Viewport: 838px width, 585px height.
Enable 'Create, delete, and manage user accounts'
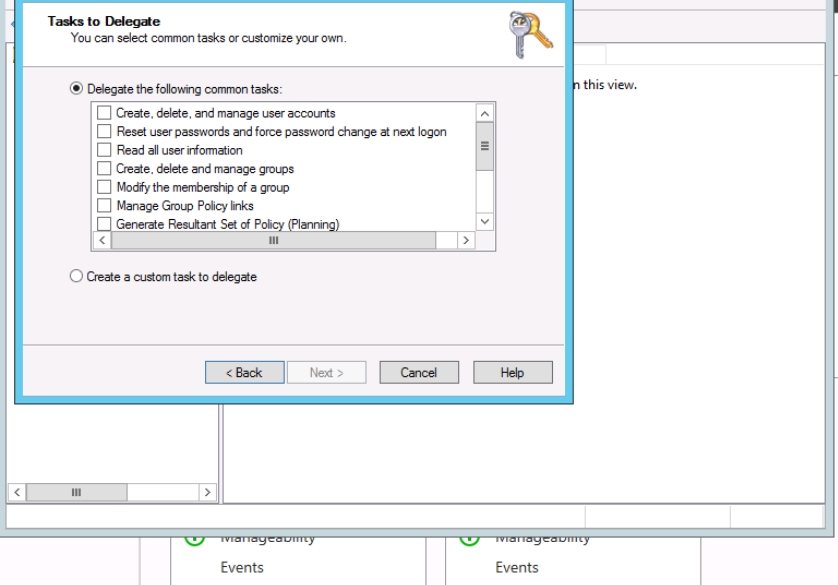point(104,113)
